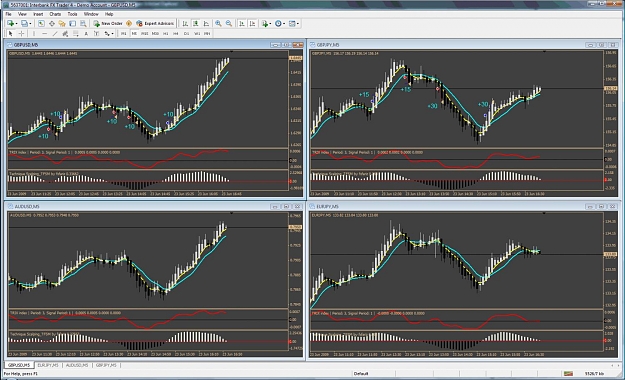
Task: Set timeframe to D1
Action: [x=186, y=34]
